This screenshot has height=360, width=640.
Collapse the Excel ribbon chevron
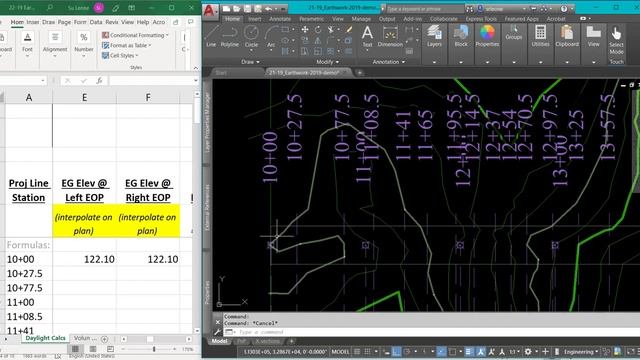tap(196, 68)
